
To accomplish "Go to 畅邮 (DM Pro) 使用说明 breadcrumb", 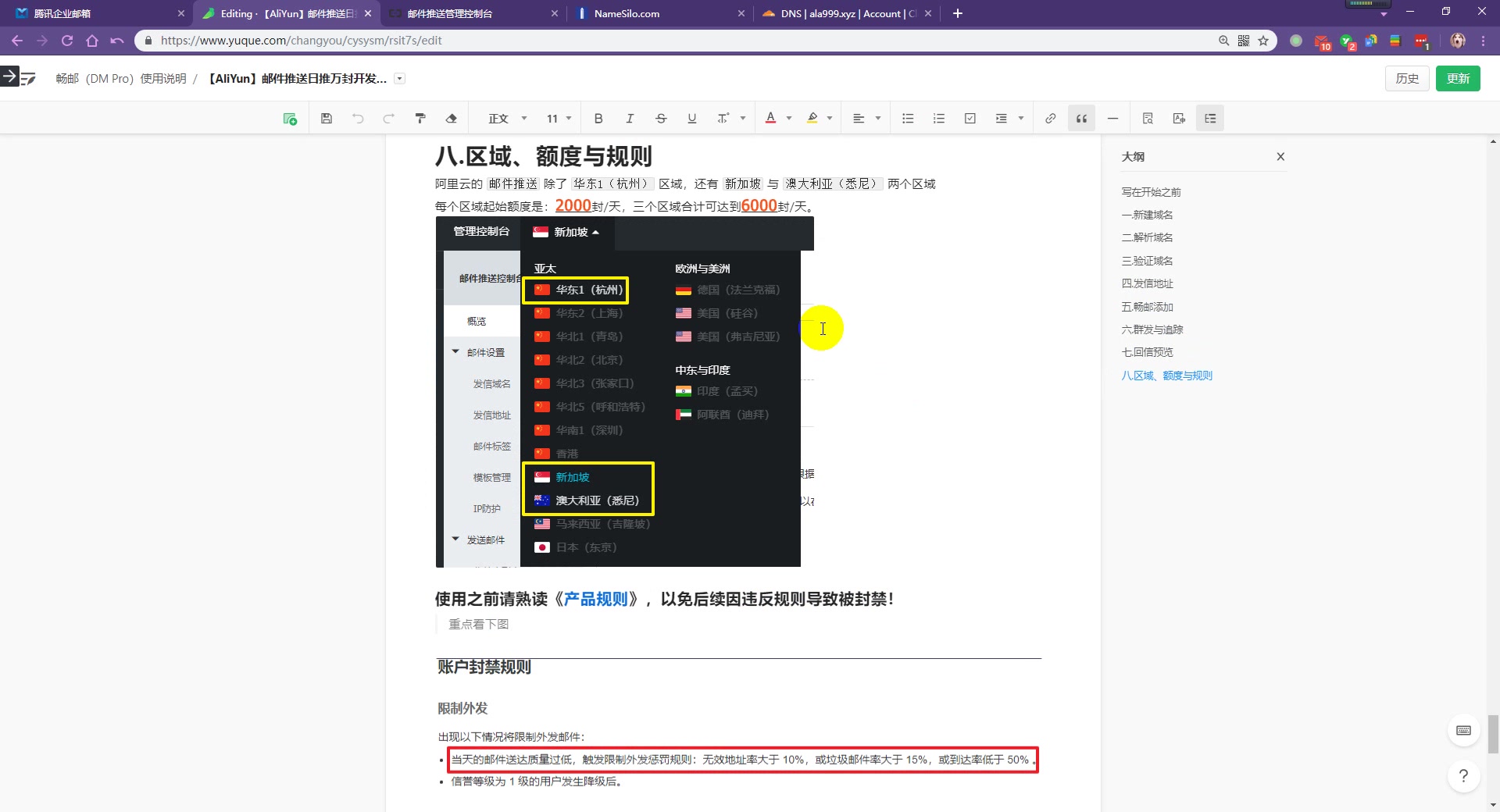I will tap(121, 79).
